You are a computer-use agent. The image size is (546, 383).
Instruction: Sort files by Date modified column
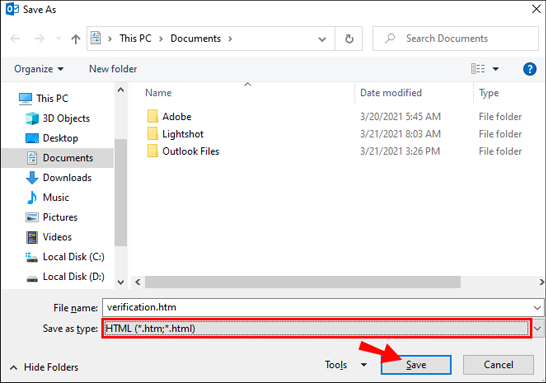coord(391,93)
